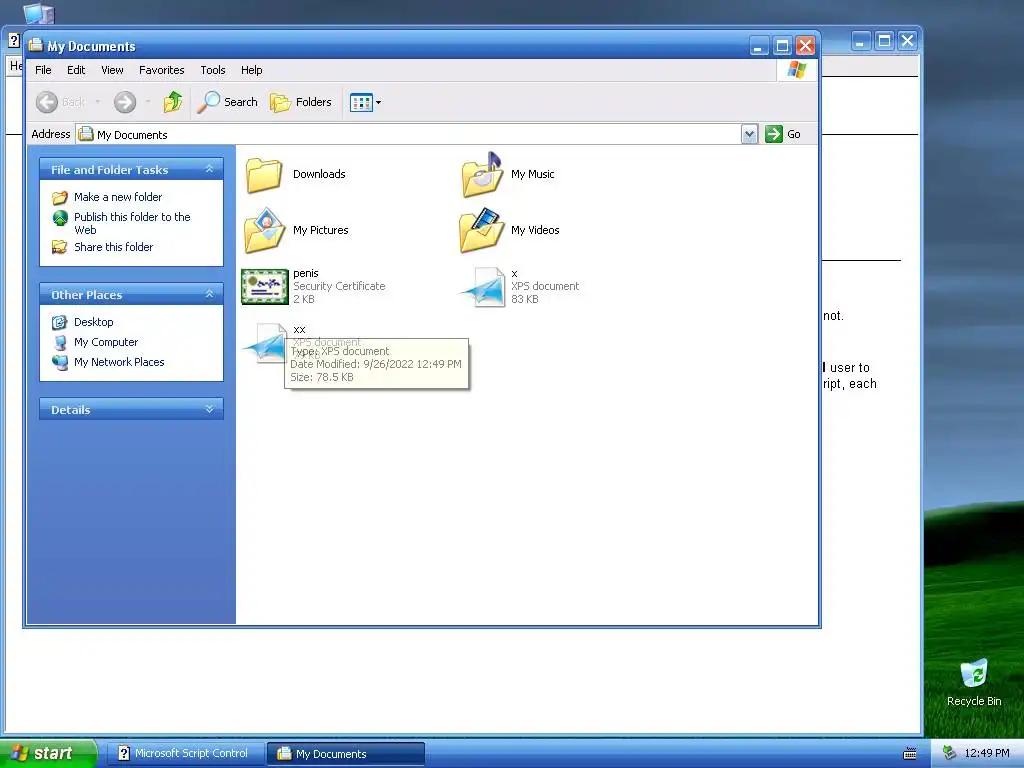The image size is (1024, 768).
Task: Minimize the My Documents window
Action: click(758, 46)
